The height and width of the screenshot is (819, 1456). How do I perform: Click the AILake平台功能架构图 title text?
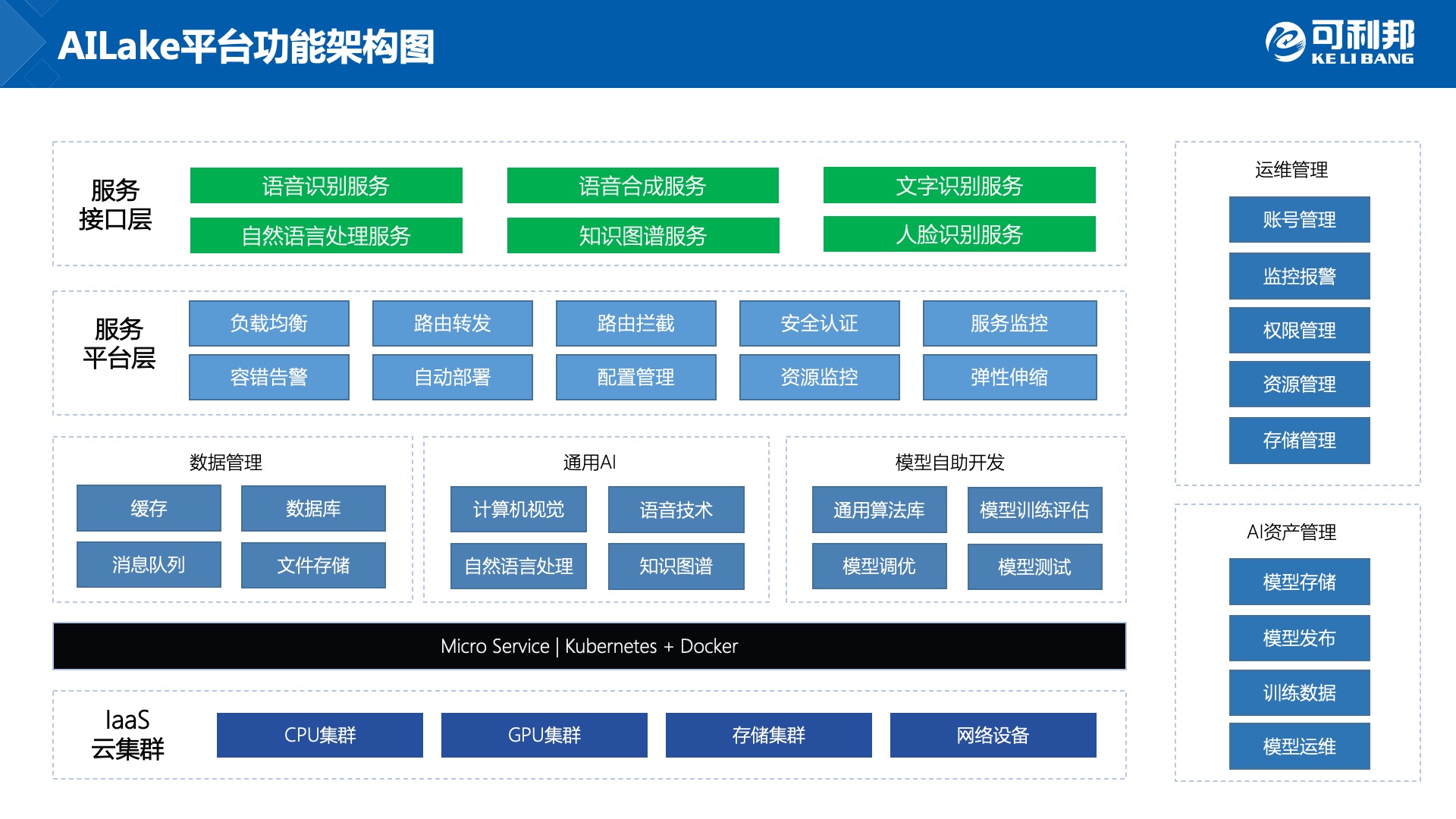point(246,46)
